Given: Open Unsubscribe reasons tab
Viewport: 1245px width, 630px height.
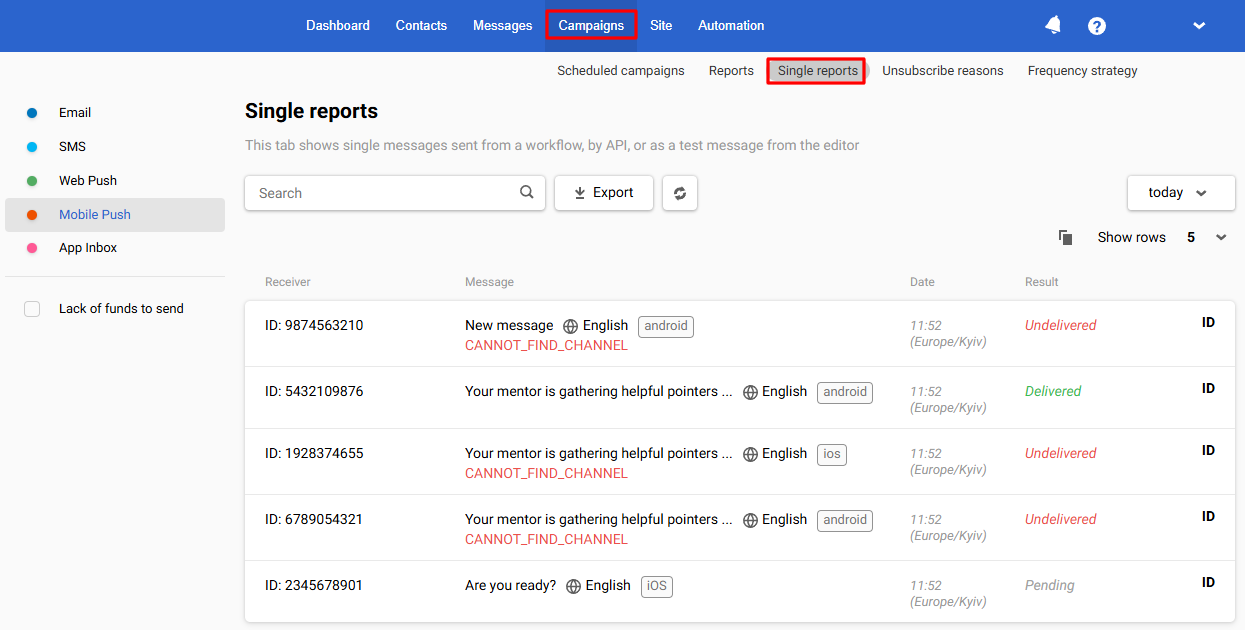Looking at the screenshot, I should pyautogui.click(x=942, y=71).
